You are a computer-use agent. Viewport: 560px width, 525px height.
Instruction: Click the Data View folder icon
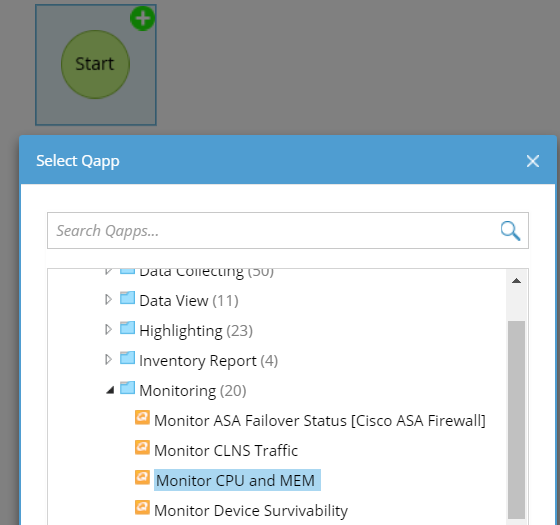click(127, 298)
